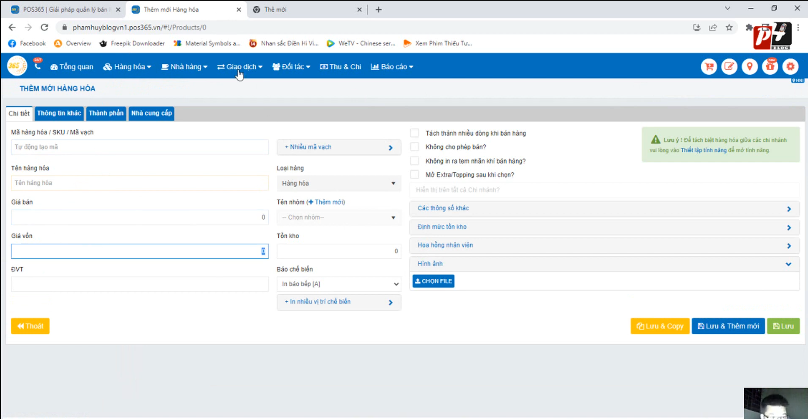
Task: Open the settings gear icon
Action: click(x=790, y=66)
